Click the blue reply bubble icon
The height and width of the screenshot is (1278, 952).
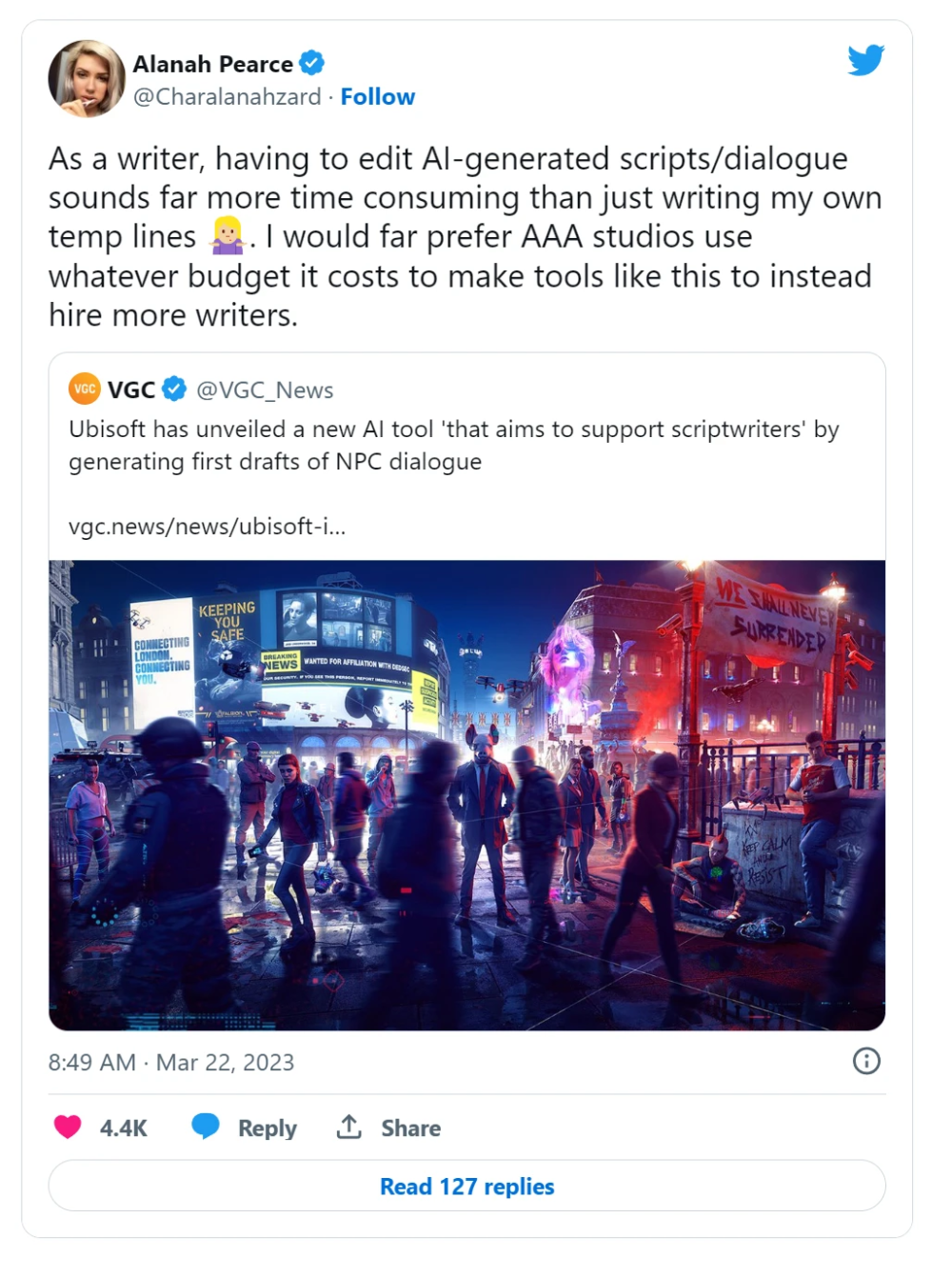point(206,1126)
